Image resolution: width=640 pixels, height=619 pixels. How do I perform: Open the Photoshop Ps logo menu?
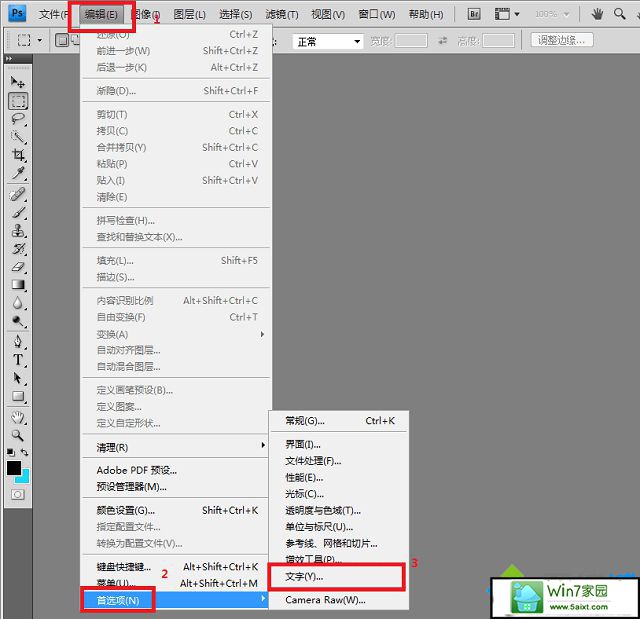pyautogui.click(x=17, y=13)
